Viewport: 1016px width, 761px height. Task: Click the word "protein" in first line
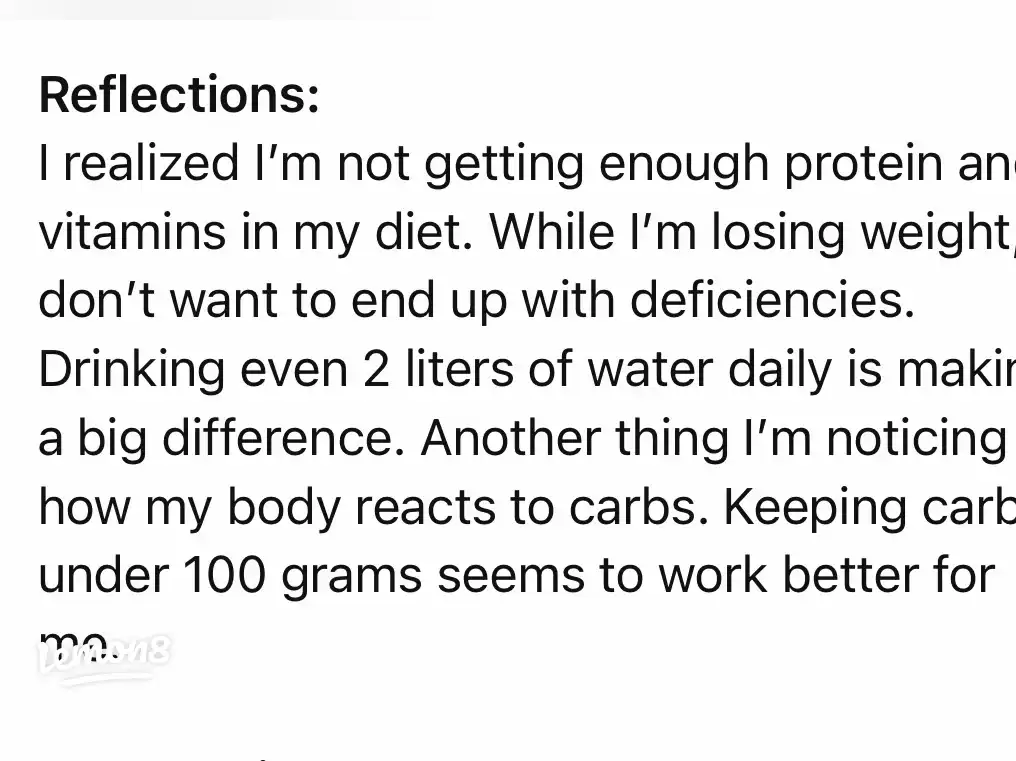[x=863, y=163]
